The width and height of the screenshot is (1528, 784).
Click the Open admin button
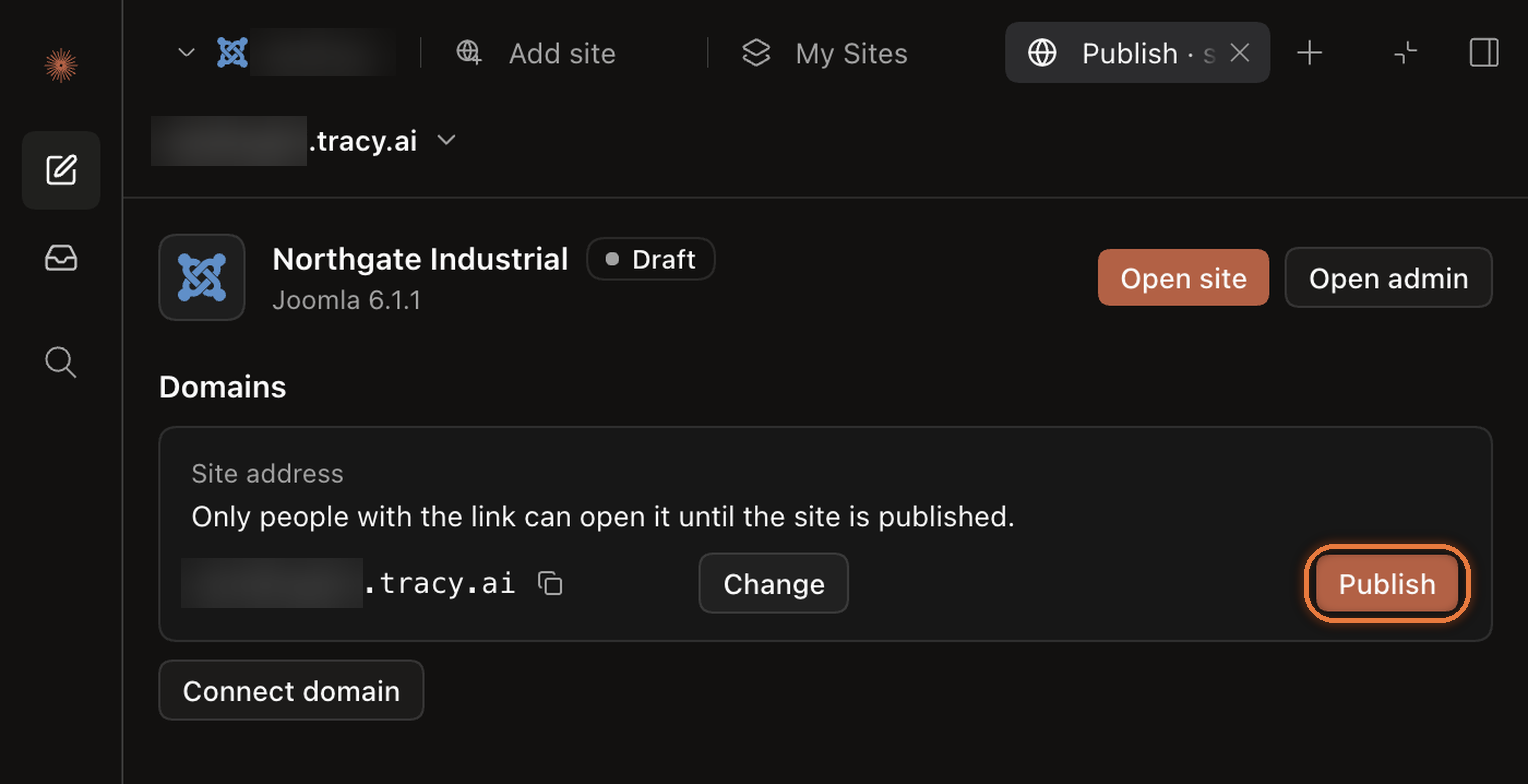click(x=1388, y=277)
